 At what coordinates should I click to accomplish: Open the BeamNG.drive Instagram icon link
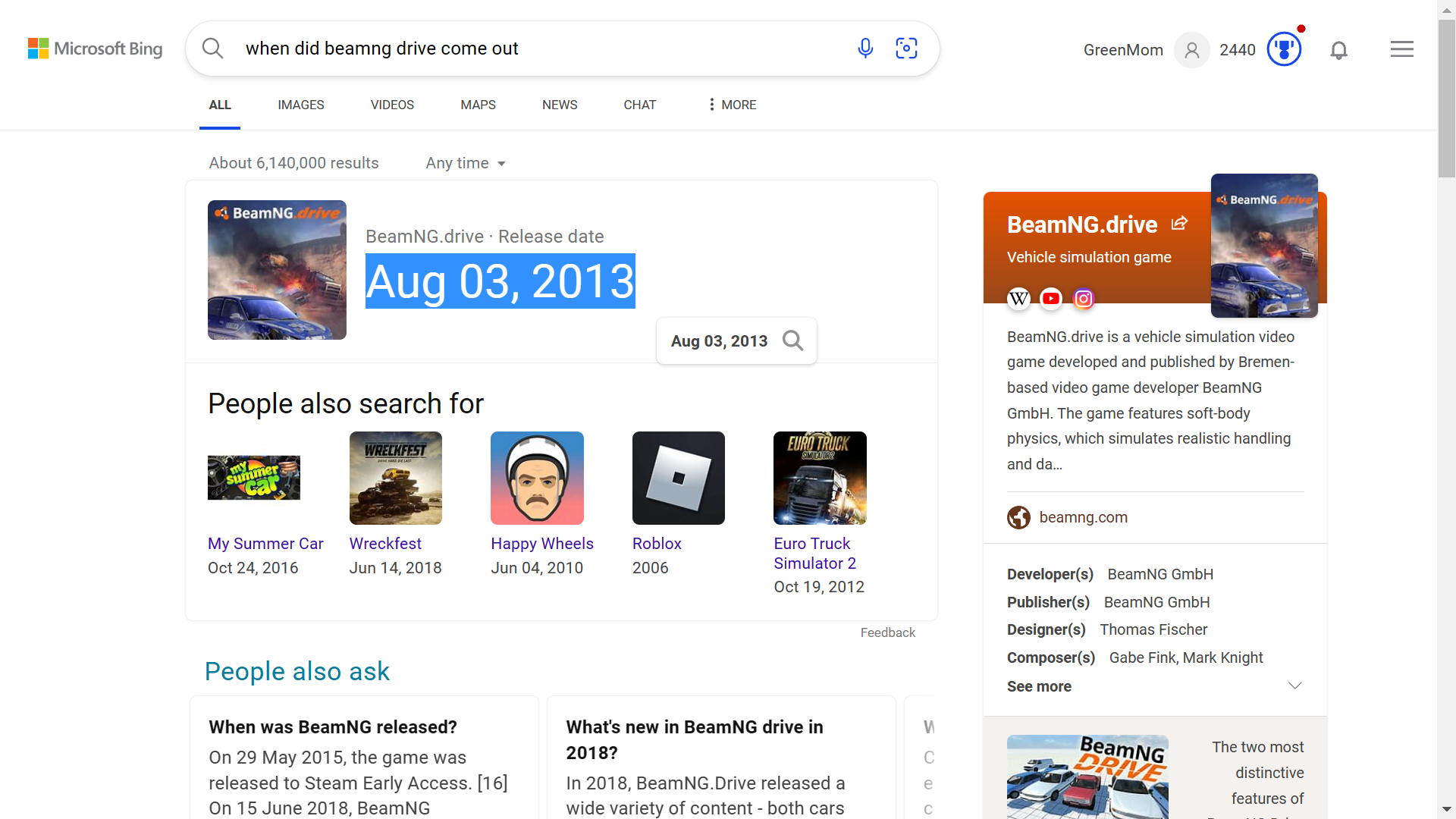click(x=1084, y=299)
